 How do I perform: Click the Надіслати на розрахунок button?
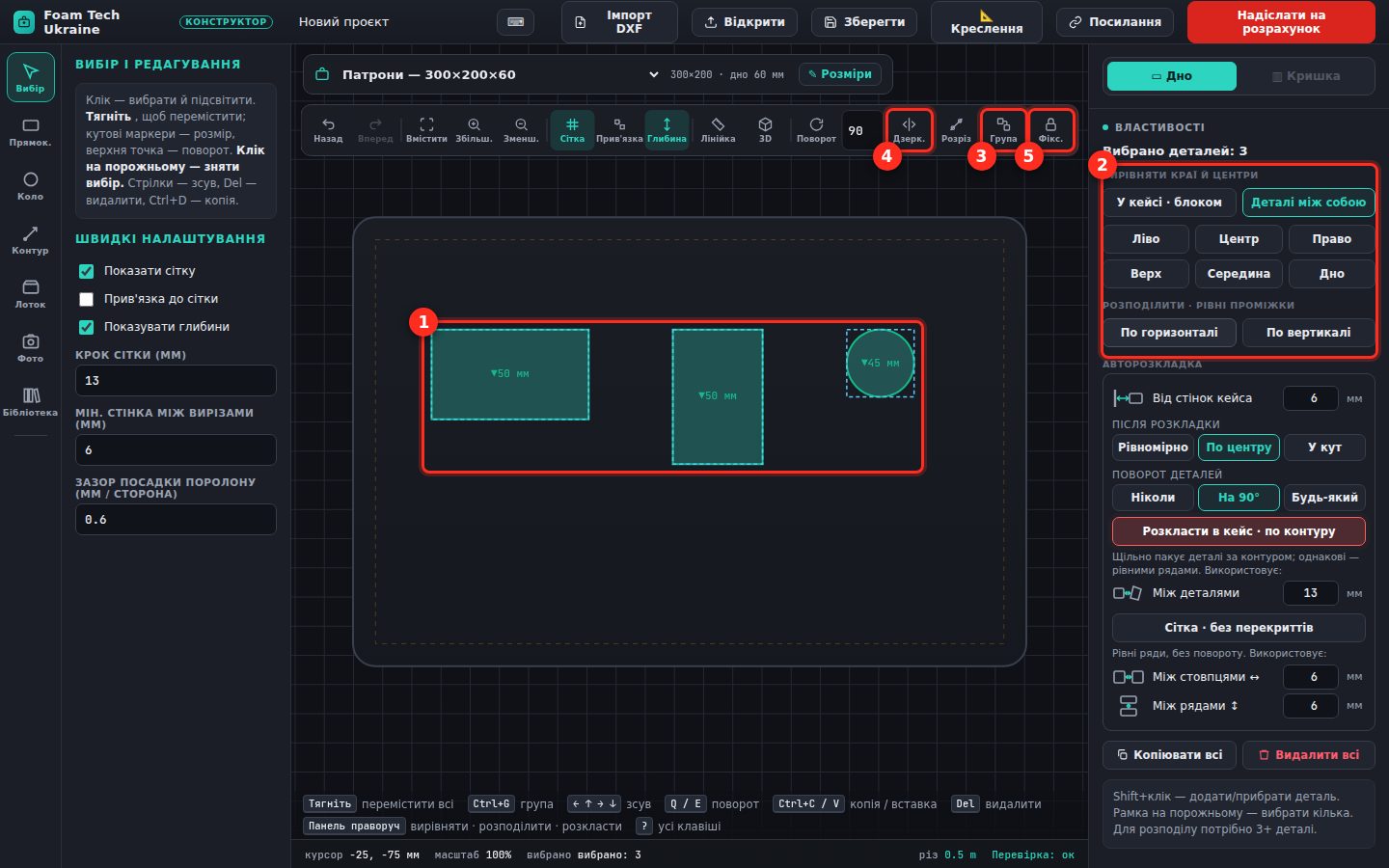pos(1281,22)
